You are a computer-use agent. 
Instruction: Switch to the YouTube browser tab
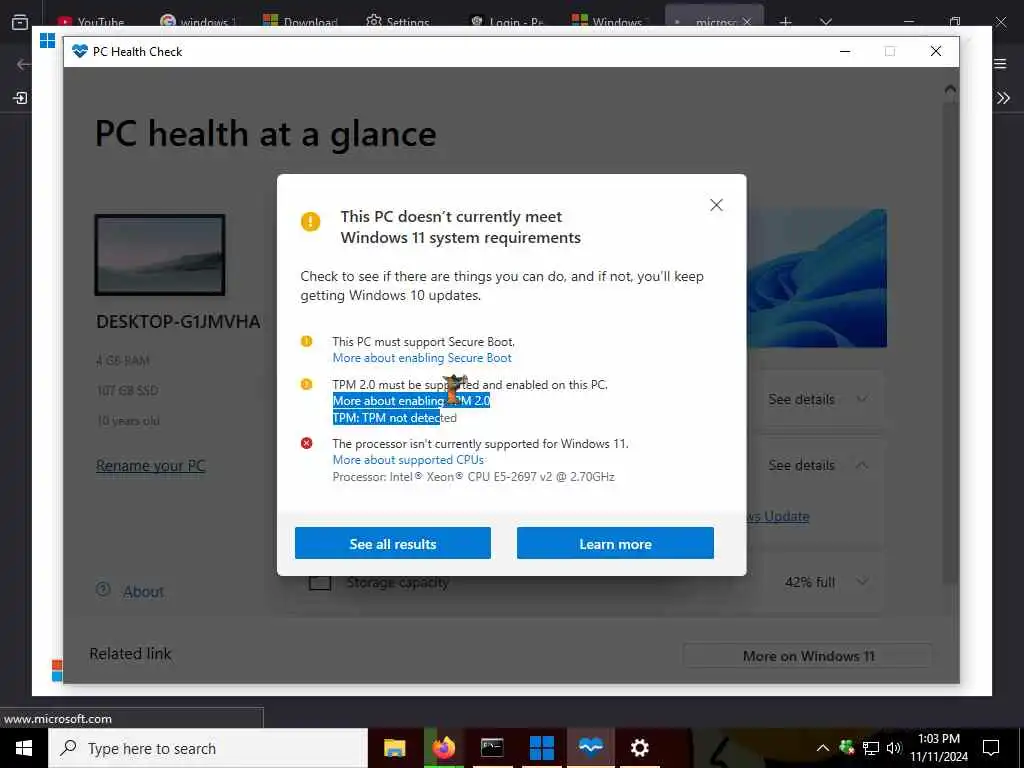point(91,22)
